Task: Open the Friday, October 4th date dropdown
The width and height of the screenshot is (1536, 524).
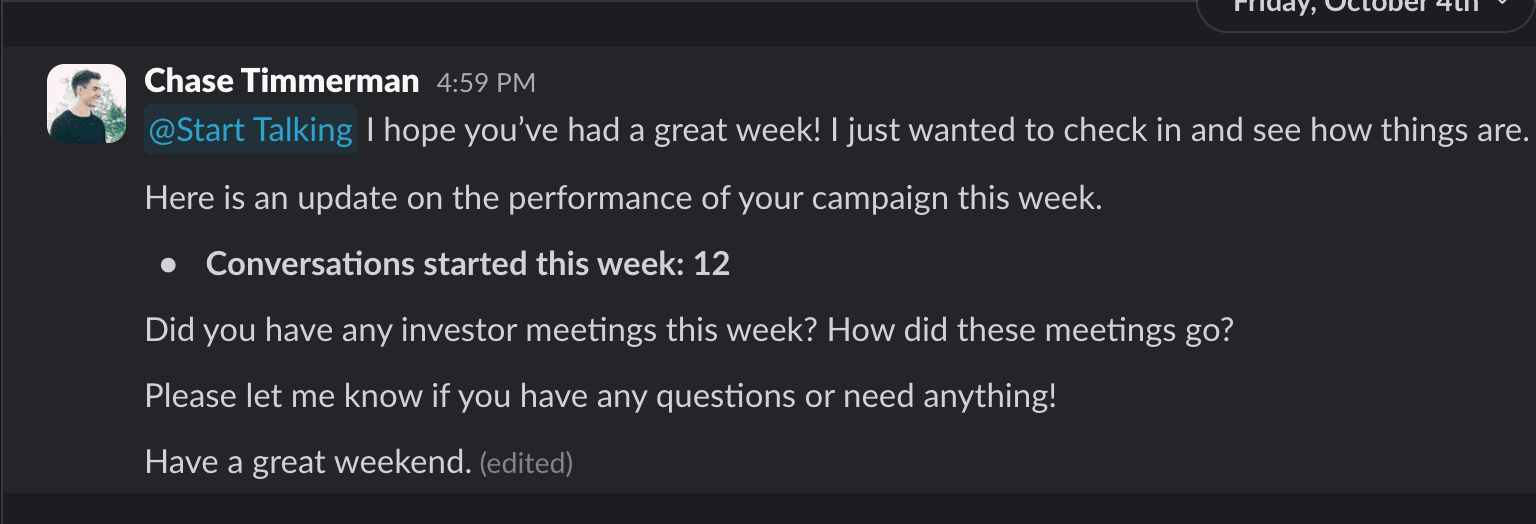Action: pyautogui.click(x=1365, y=10)
